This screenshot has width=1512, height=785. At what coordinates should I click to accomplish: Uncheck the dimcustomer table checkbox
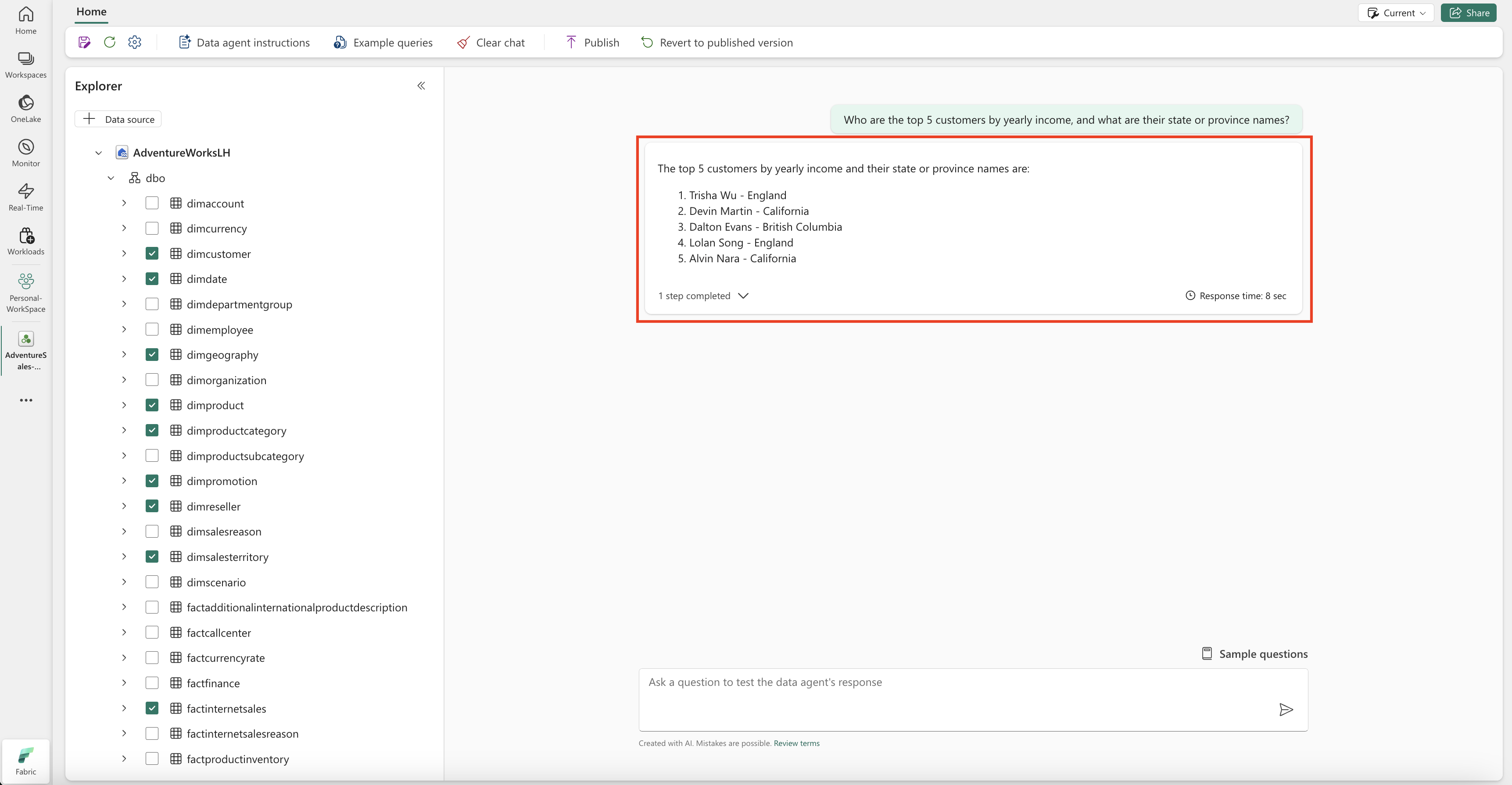[x=152, y=253]
